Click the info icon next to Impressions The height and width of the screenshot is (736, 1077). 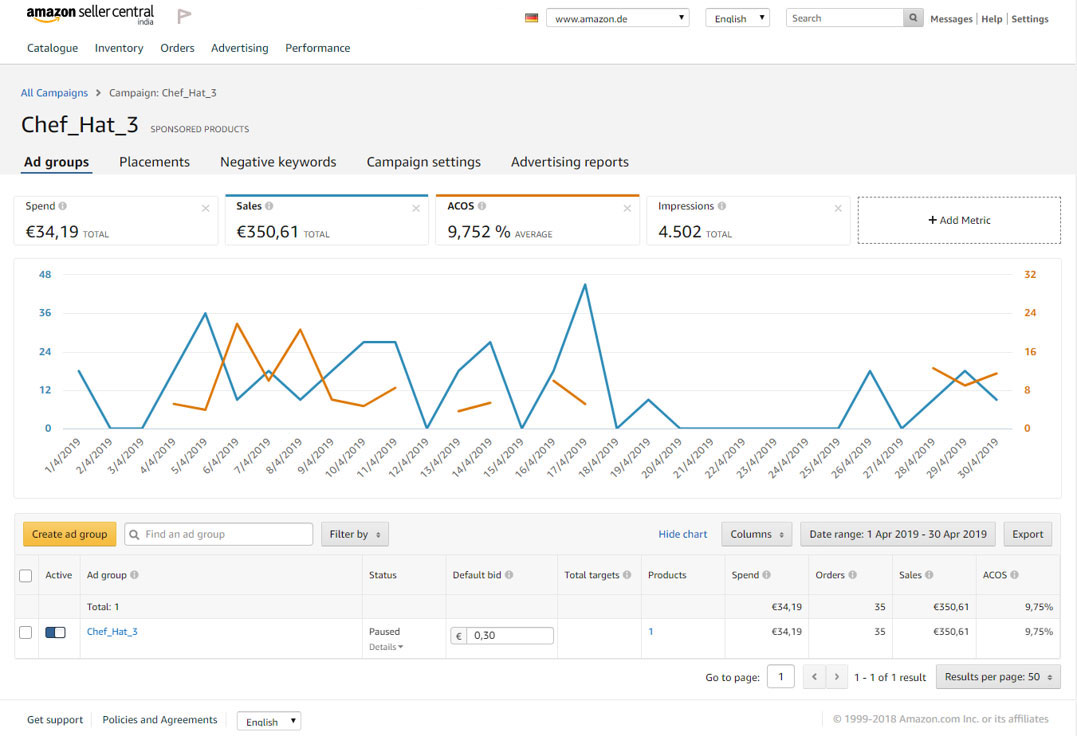coord(722,206)
